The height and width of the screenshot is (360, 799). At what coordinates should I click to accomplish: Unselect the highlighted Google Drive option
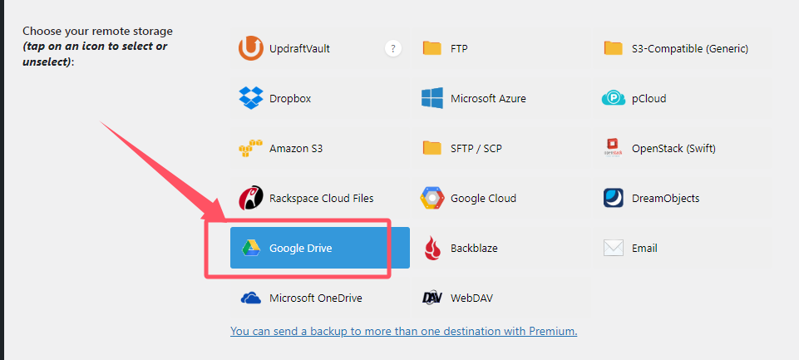[x=320, y=248]
